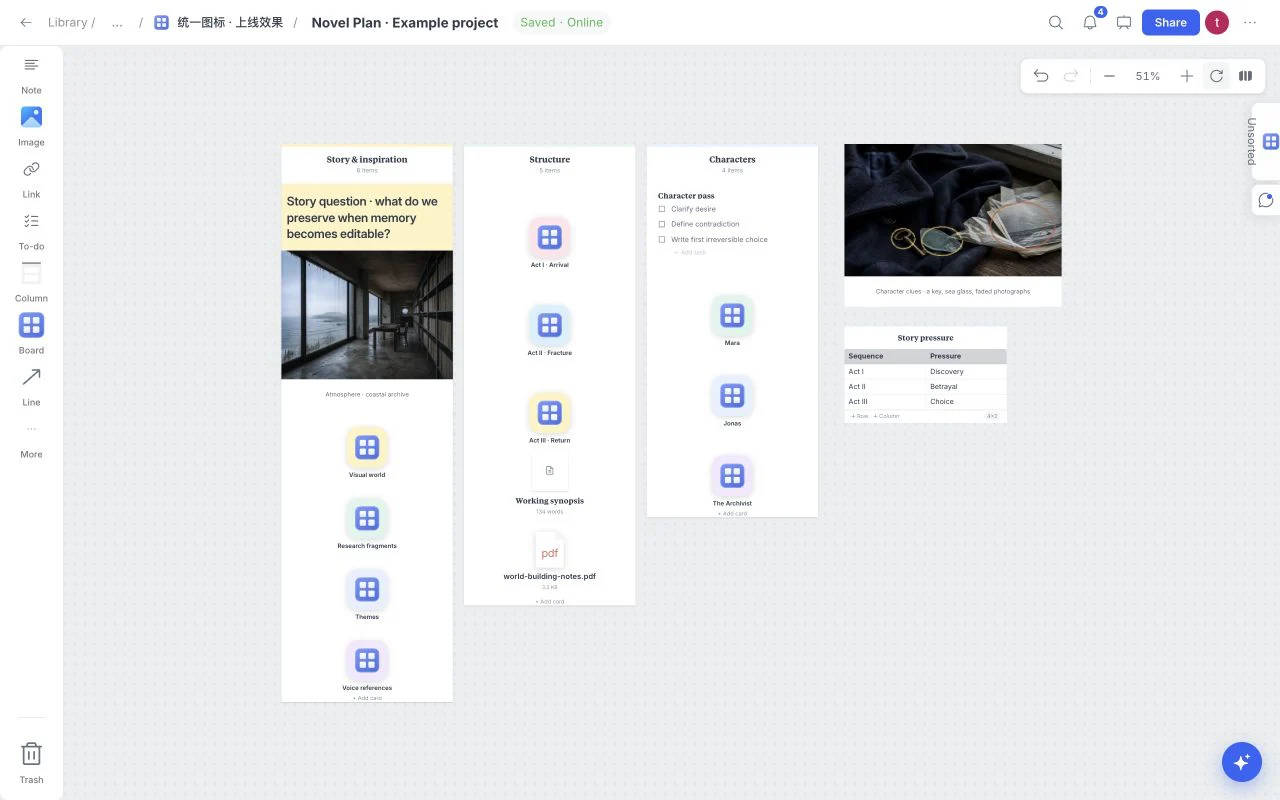
Task: Select the Betrayal cell in Story pressure
Action: 966,386
